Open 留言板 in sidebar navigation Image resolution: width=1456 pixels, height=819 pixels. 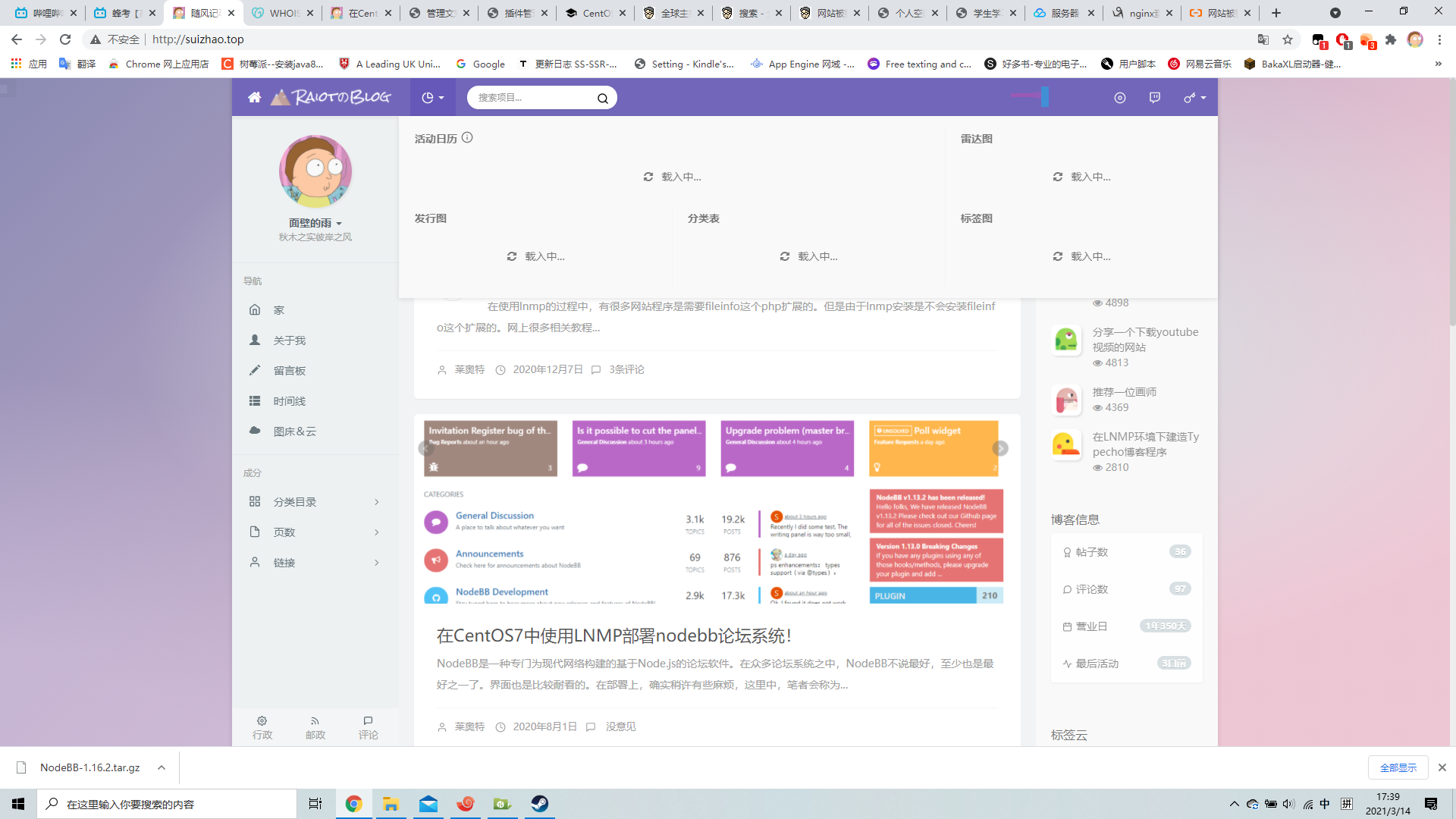(289, 371)
